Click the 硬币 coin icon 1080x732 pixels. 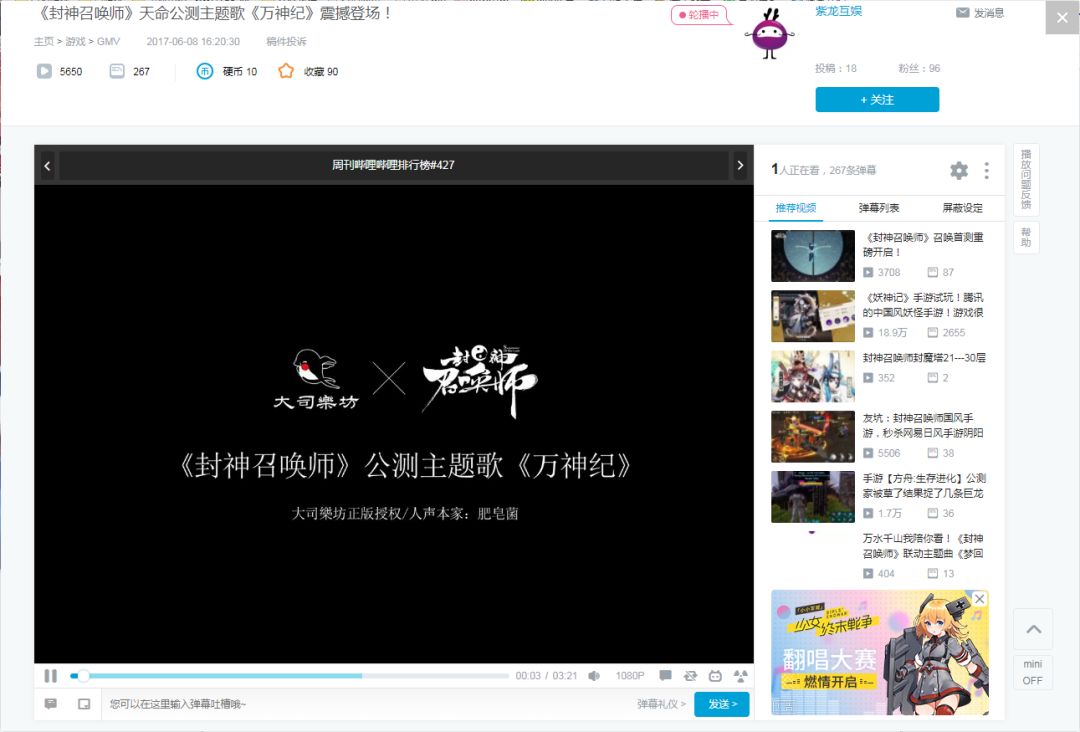pyautogui.click(x=205, y=71)
